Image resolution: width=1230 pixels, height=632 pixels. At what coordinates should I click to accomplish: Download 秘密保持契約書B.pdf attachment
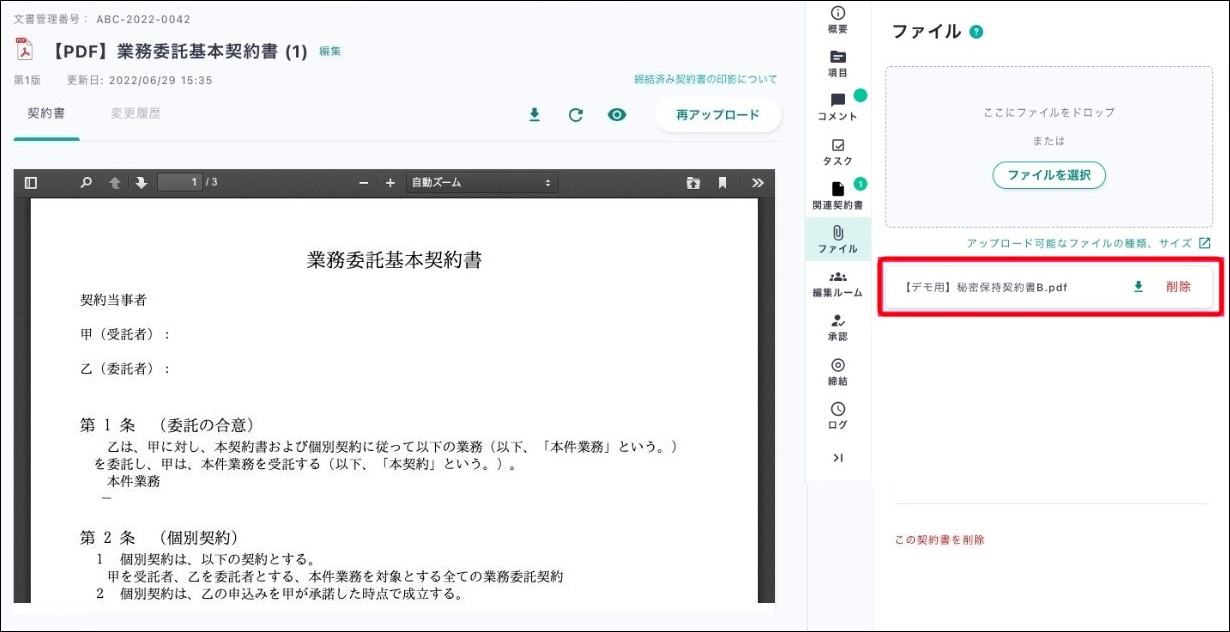(1138, 287)
